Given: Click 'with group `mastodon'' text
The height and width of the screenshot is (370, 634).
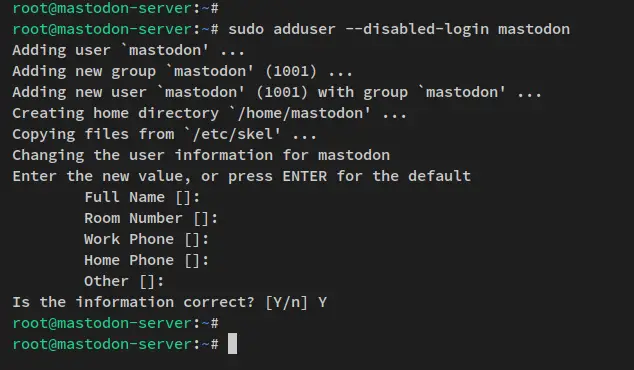Looking at the screenshot, I should 412,92.
